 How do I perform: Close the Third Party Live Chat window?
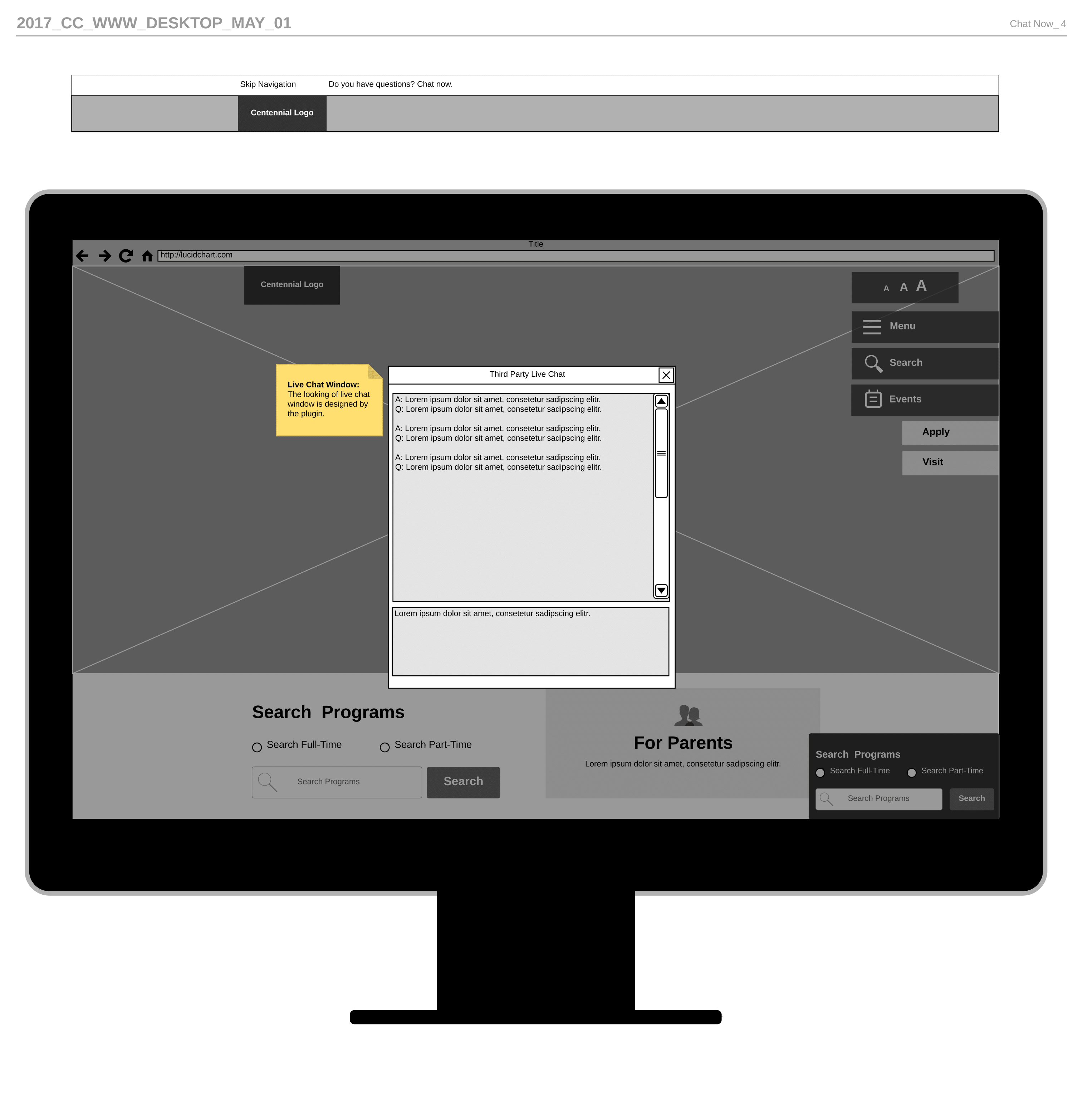coord(666,374)
